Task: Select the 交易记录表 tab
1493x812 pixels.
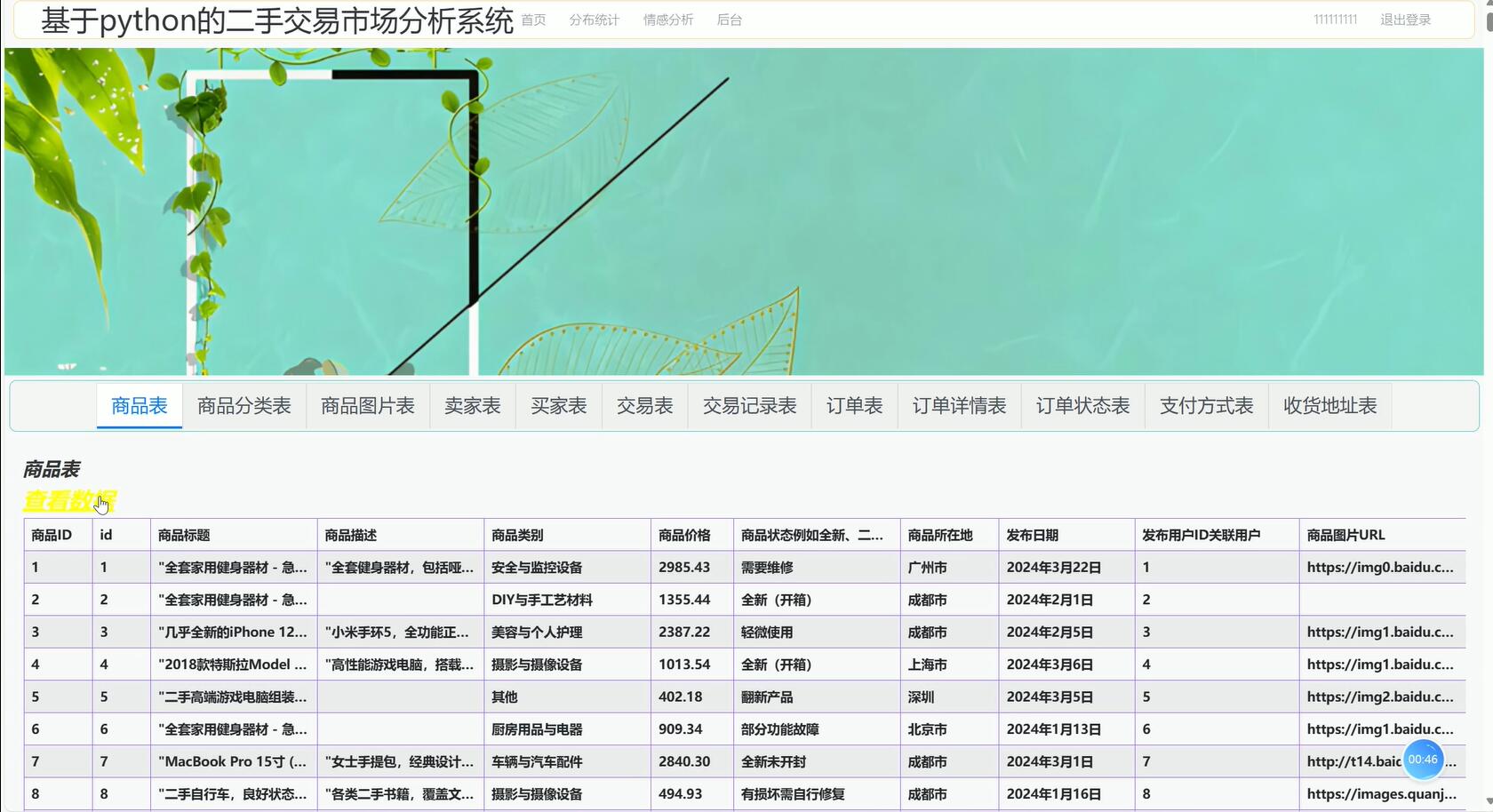Action: pos(749,405)
